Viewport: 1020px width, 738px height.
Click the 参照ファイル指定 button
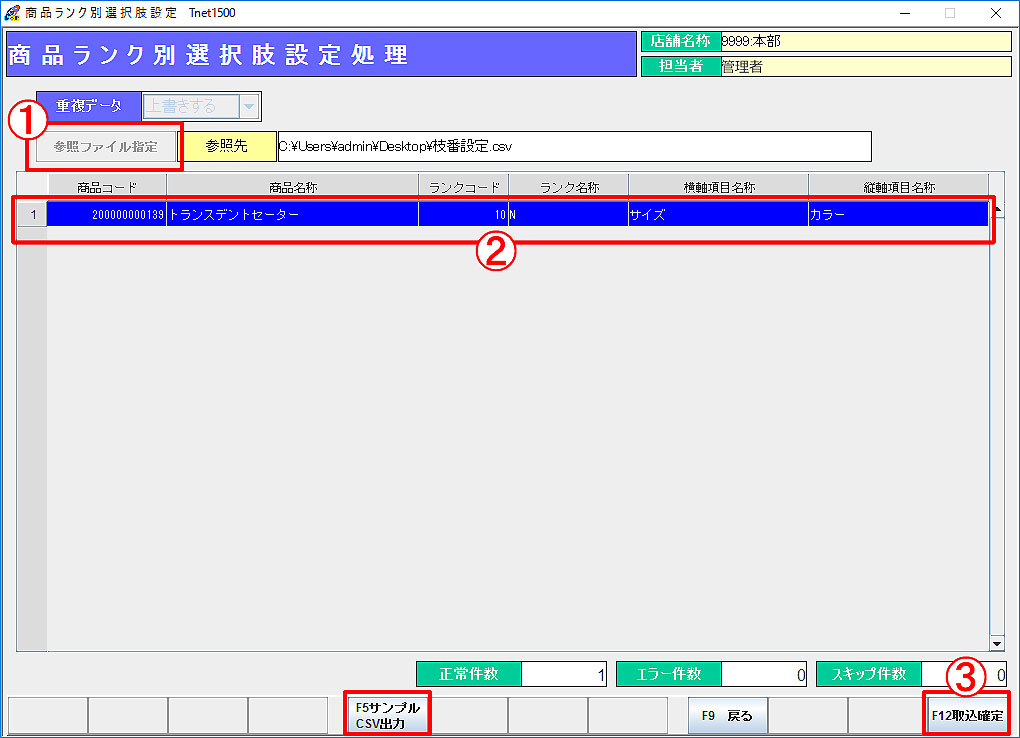pyautogui.click(x=106, y=146)
